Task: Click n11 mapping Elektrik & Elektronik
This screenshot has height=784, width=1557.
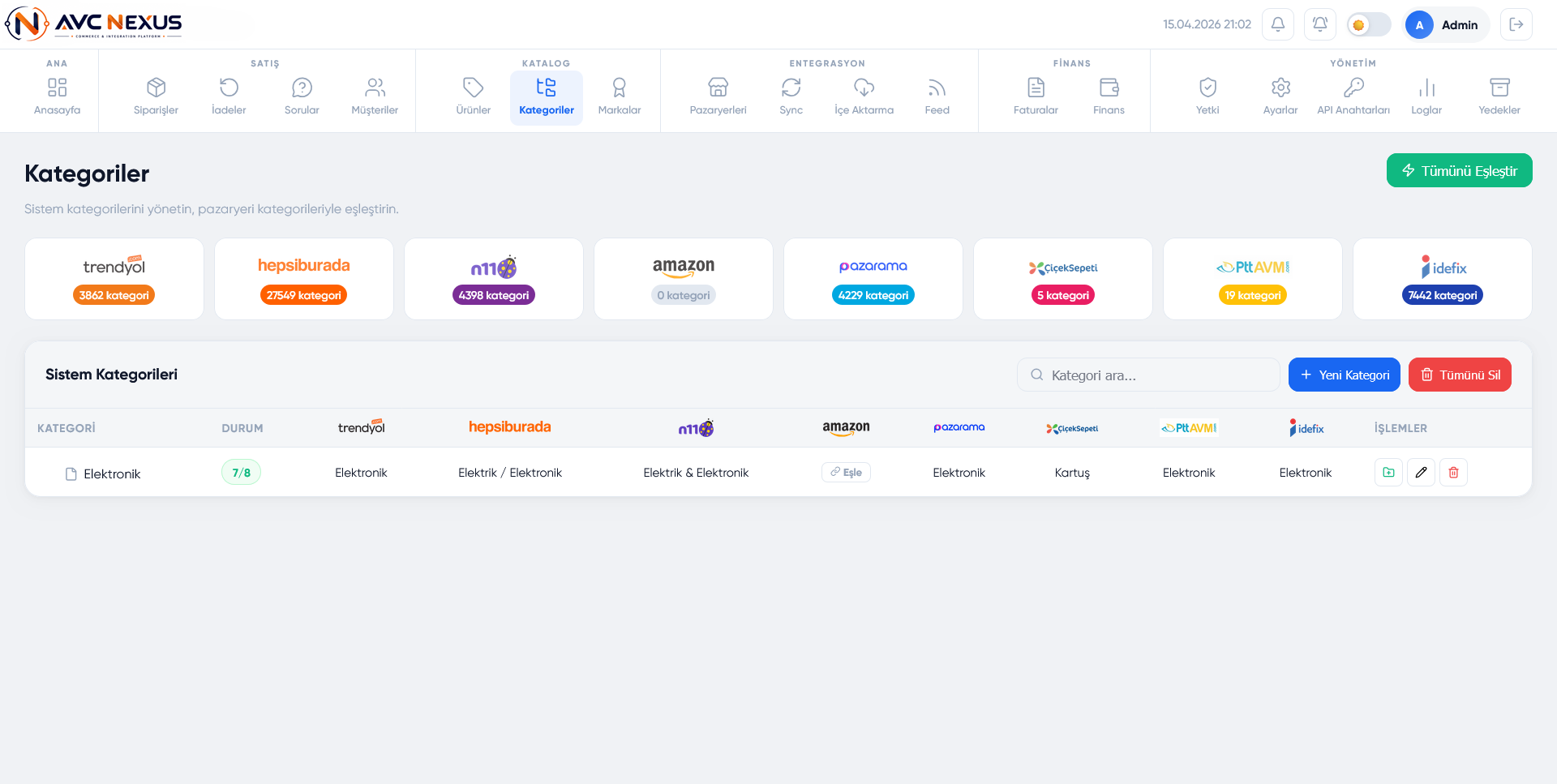Action: coord(696,473)
